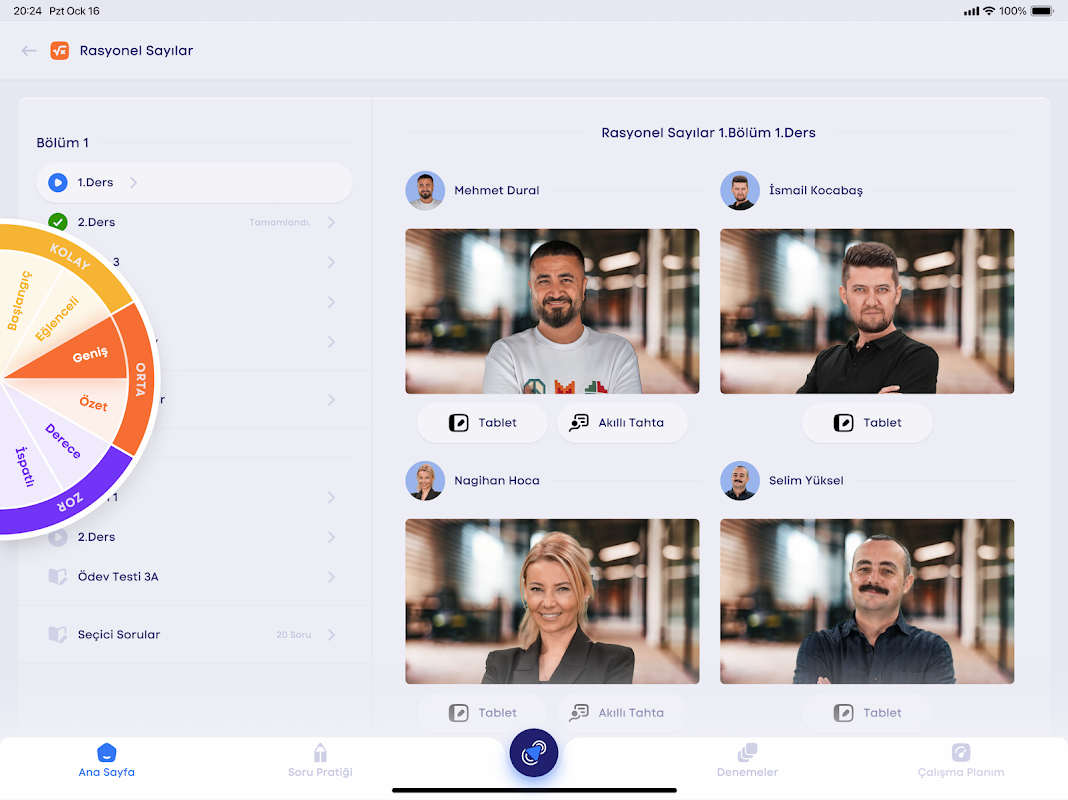Tap the Çalışma Planım icon
Image resolution: width=1068 pixels, height=800 pixels.
pos(961,752)
